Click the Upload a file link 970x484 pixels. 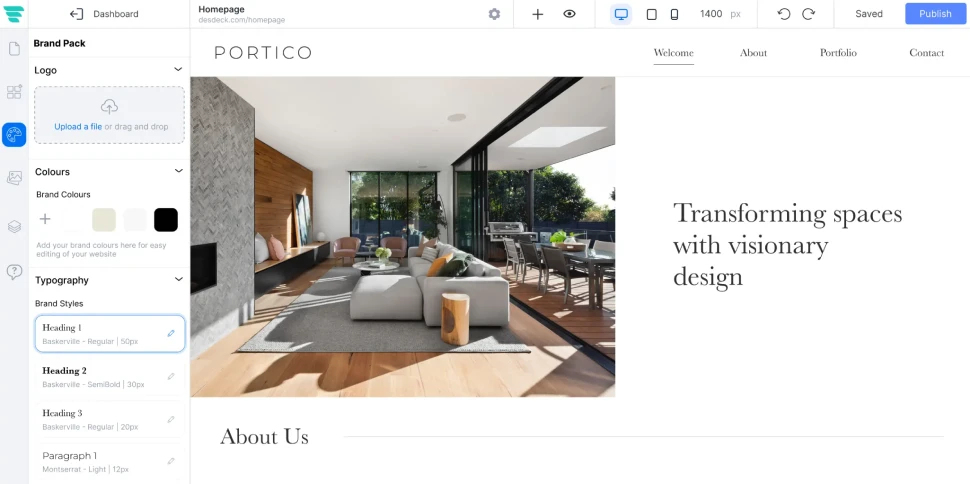pyautogui.click(x=78, y=126)
